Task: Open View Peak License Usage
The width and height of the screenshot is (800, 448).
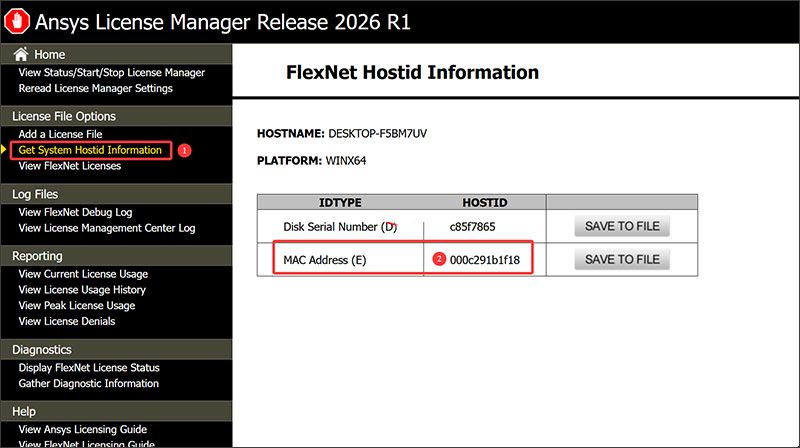Action: pyautogui.click(x=77, y=306)
